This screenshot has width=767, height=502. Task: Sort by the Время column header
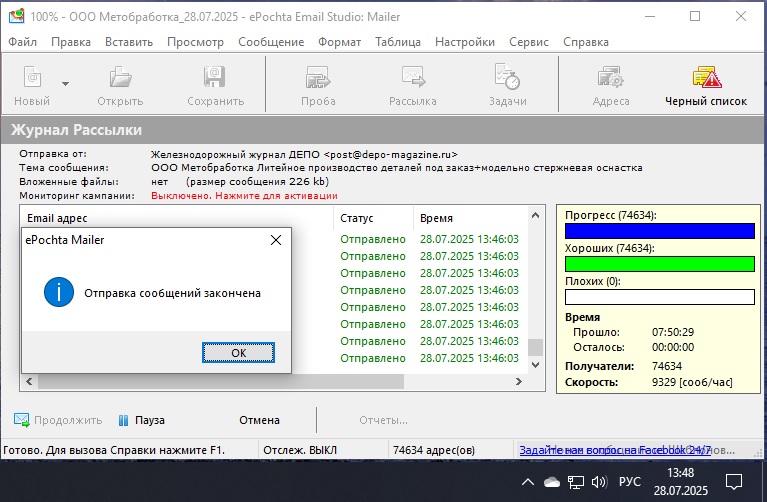click(436, 218)
